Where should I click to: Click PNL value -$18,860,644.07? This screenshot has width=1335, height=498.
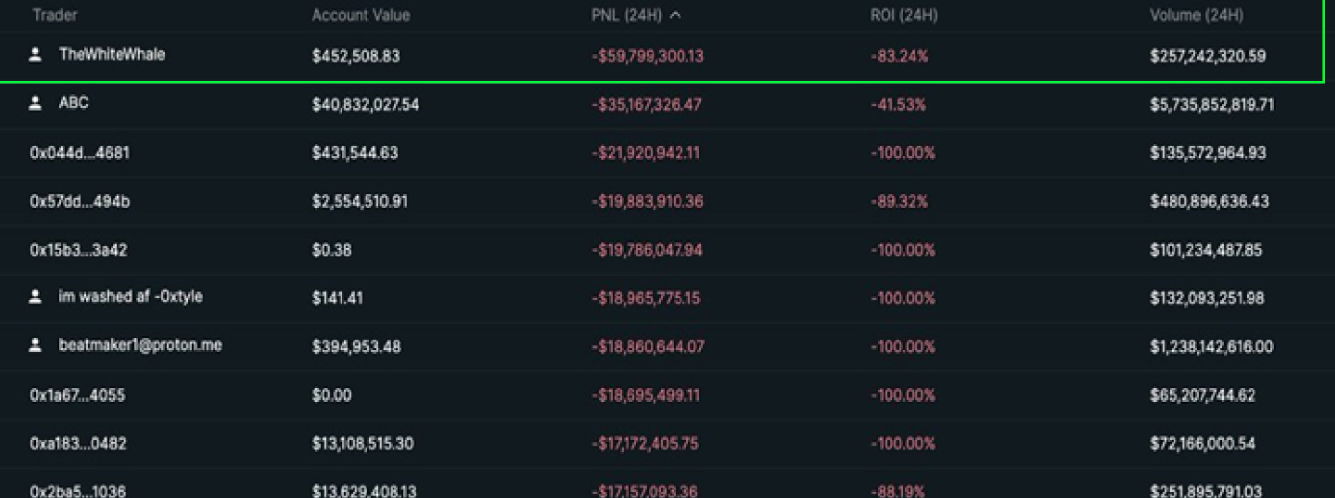click(648, 347)
